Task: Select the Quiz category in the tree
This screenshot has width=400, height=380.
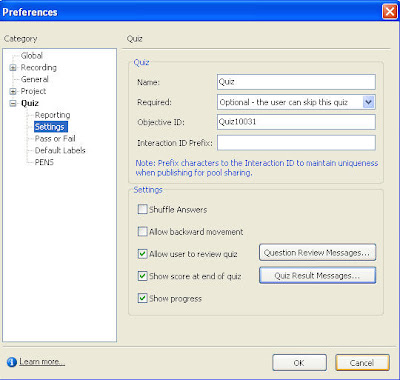Action: [30, 103]
